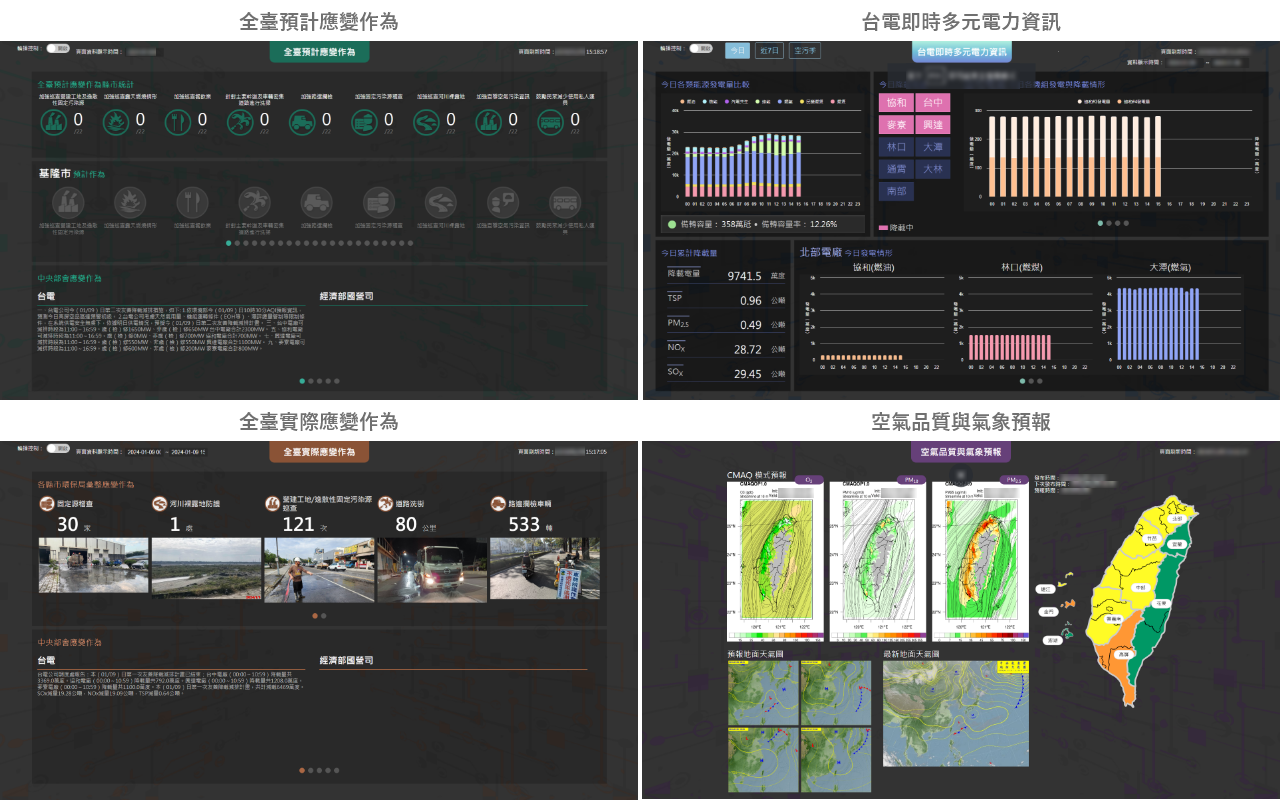Click the green bus icon in county statistics
The image size is (1280, 800).
[x=551, y=122]
